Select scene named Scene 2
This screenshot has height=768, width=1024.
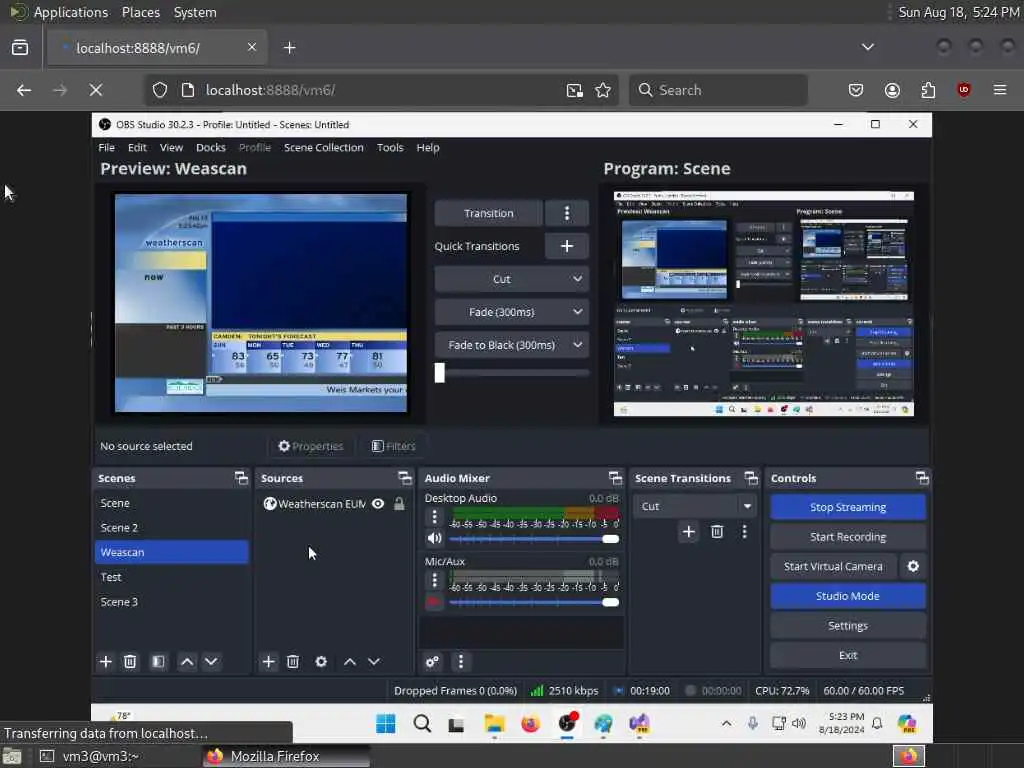[x=171, y=528]
